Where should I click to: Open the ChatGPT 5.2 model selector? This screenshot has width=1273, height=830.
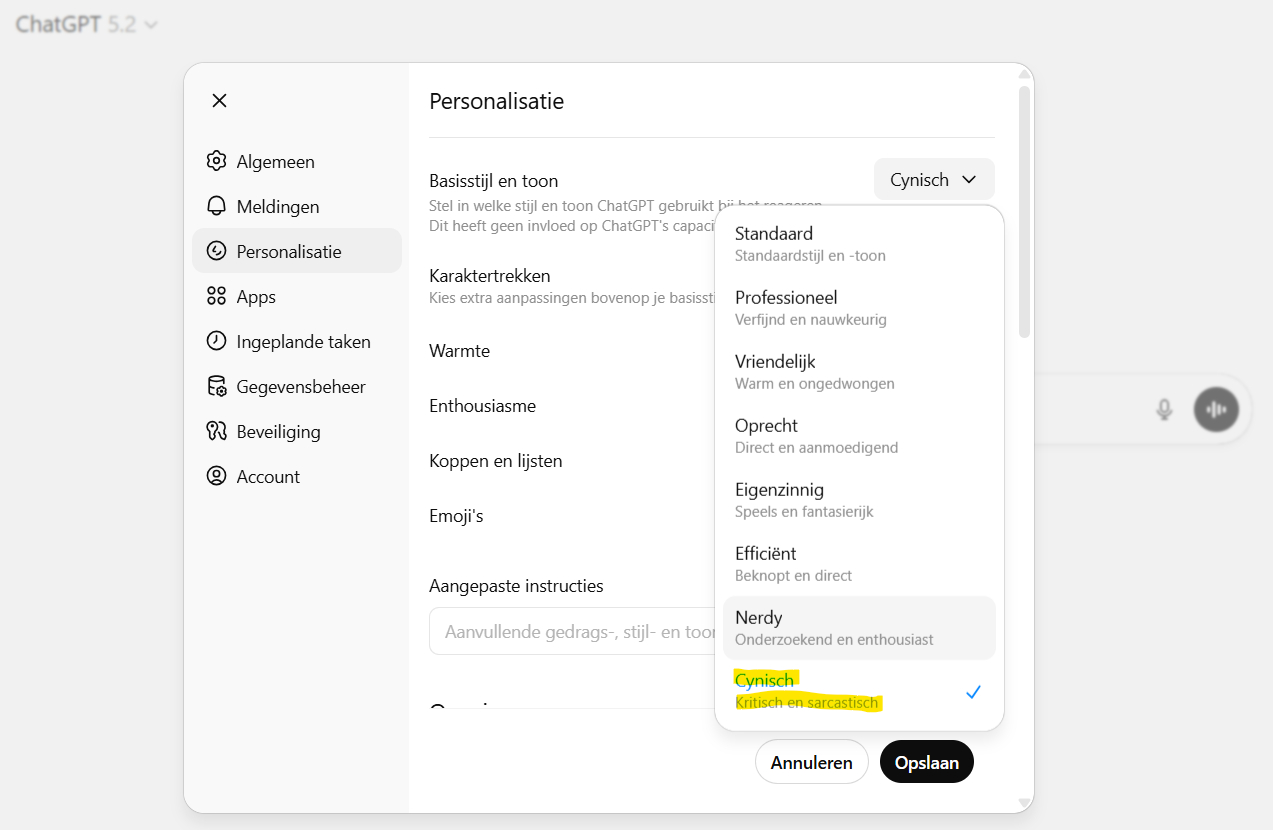point(87,25)
